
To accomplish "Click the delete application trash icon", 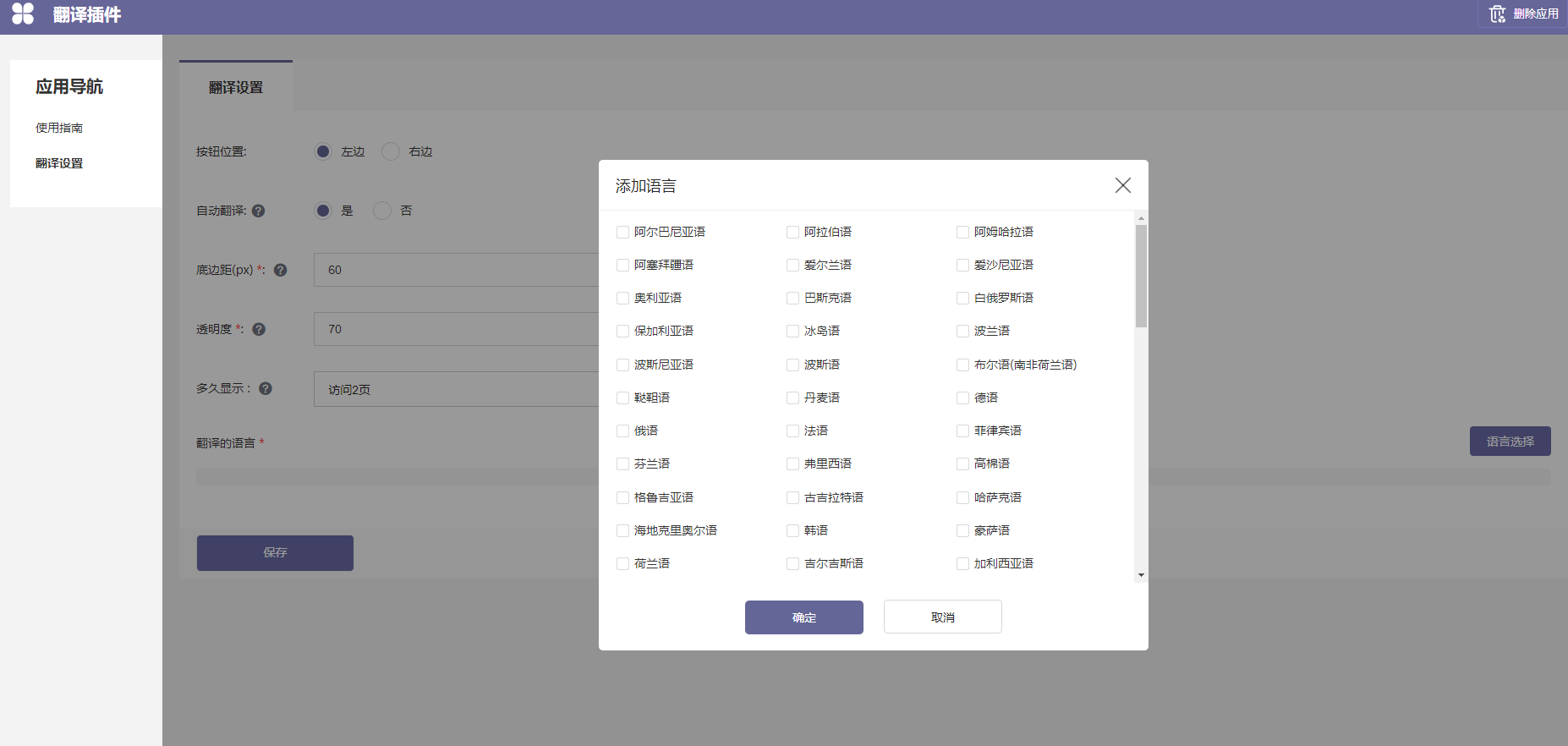I will (x=1497, y=14).
